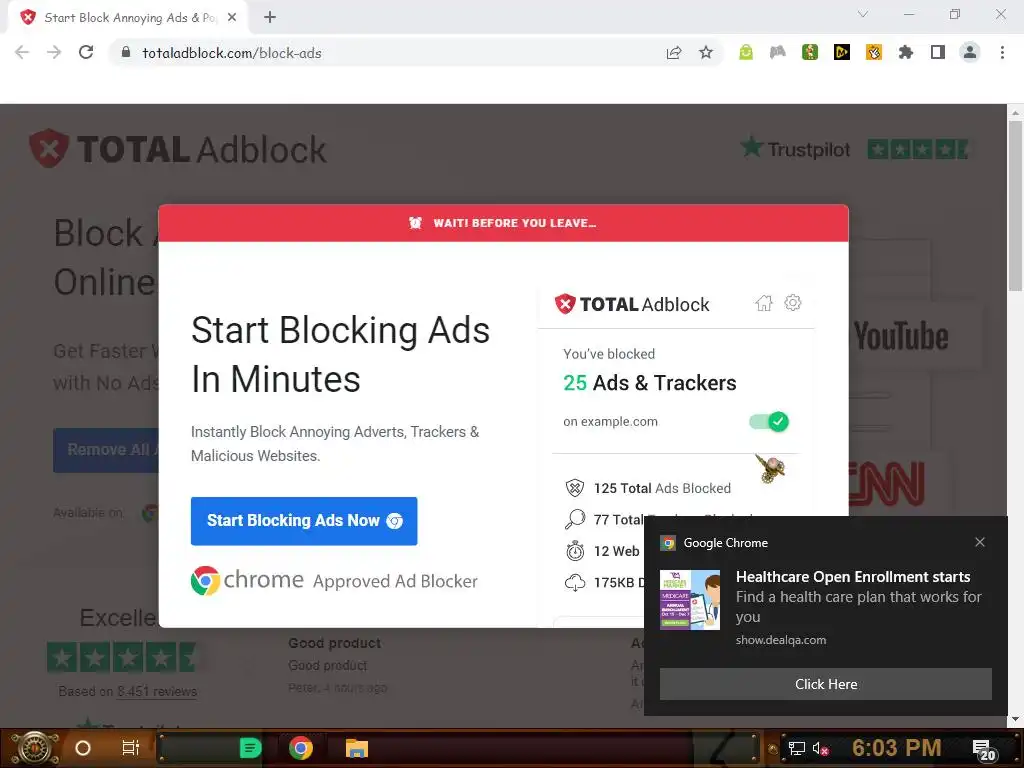The height and width of the screenshot is (768, 1024).
Task: Click the Healthcare Open Enrollment notification title
Action: pyautogui.click(x=853, y=577)
